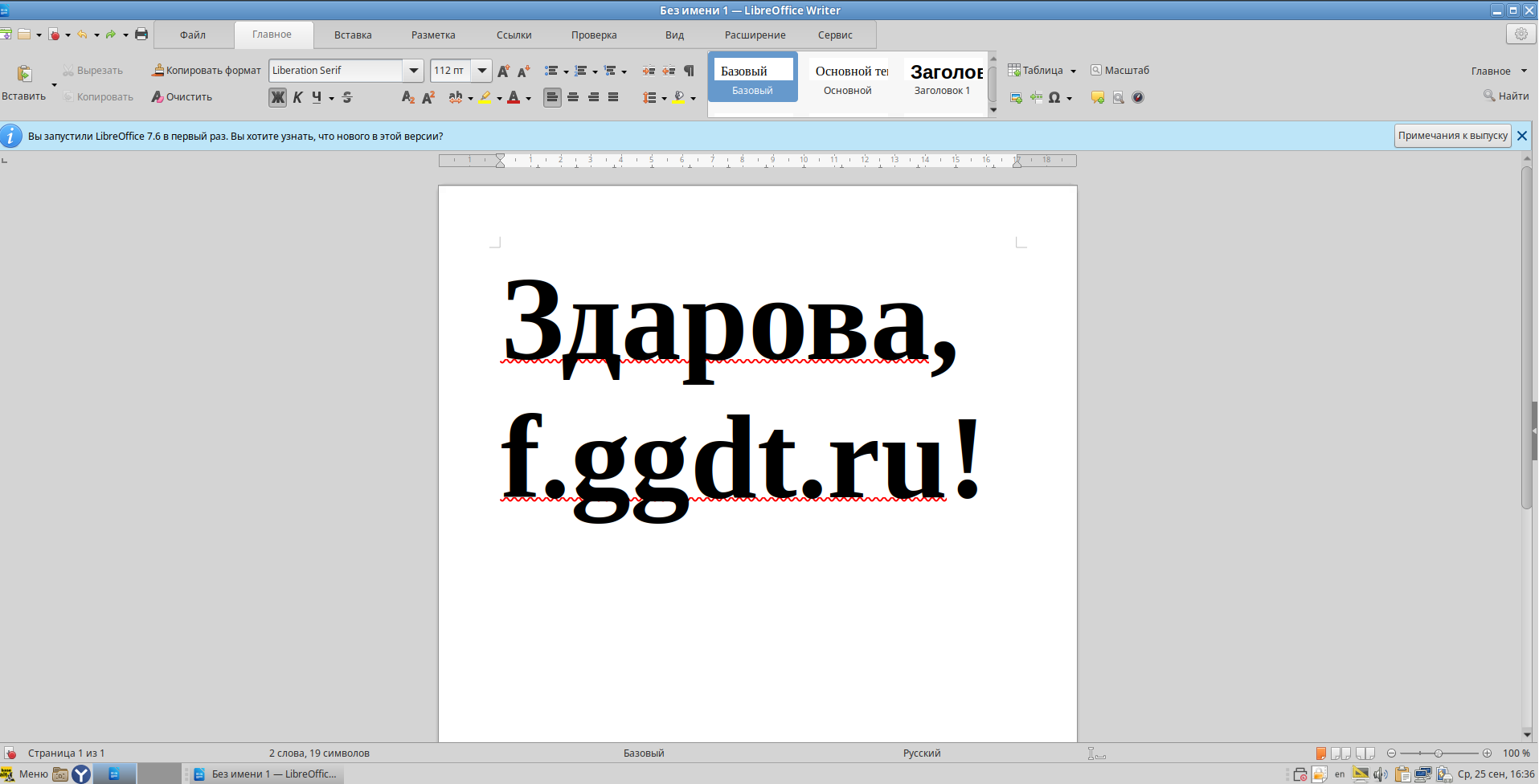Viewport: 1539px width, 784px height.
Task: Click the Найти button
Action: [1506, 96]
